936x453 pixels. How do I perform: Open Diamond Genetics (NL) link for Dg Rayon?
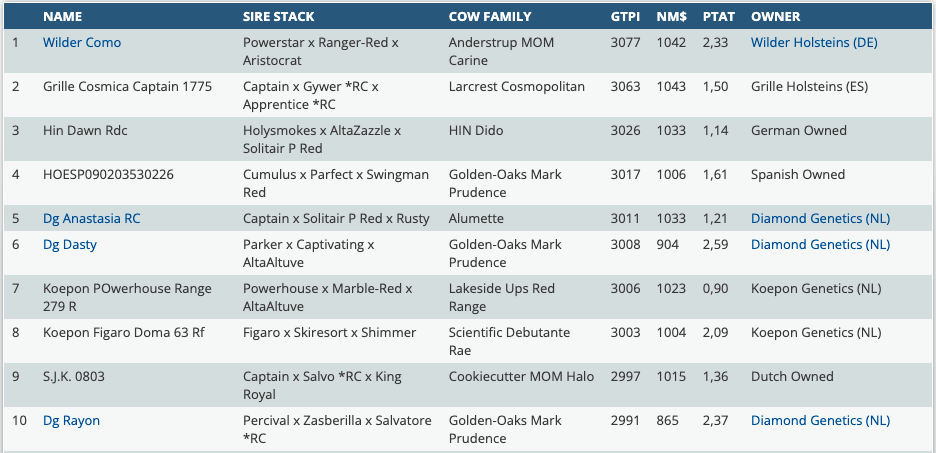pos(820,421)
